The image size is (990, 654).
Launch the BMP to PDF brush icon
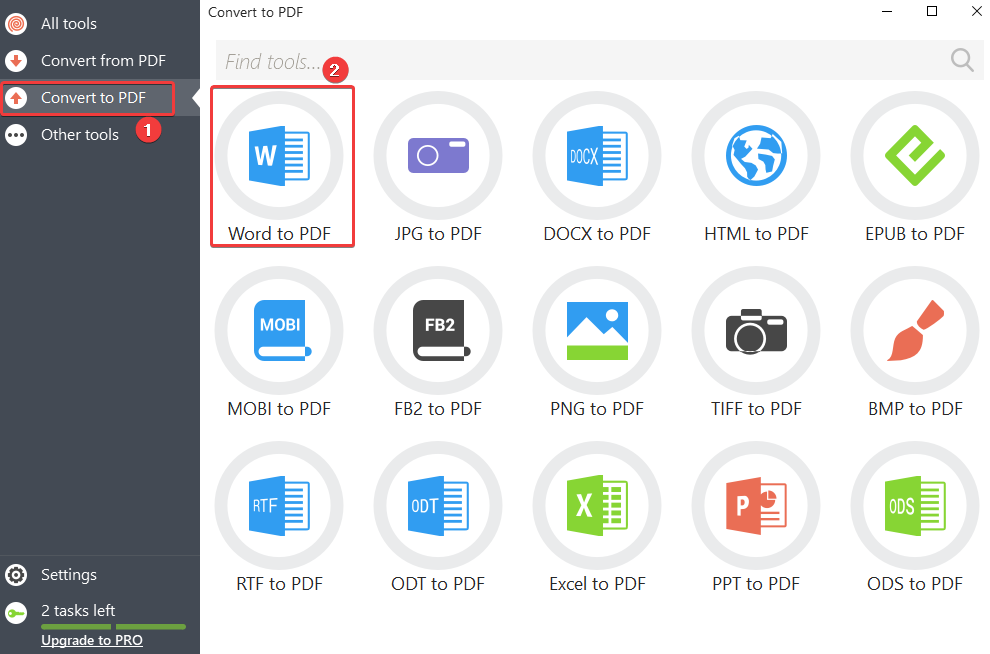click(x=915, y=331)
